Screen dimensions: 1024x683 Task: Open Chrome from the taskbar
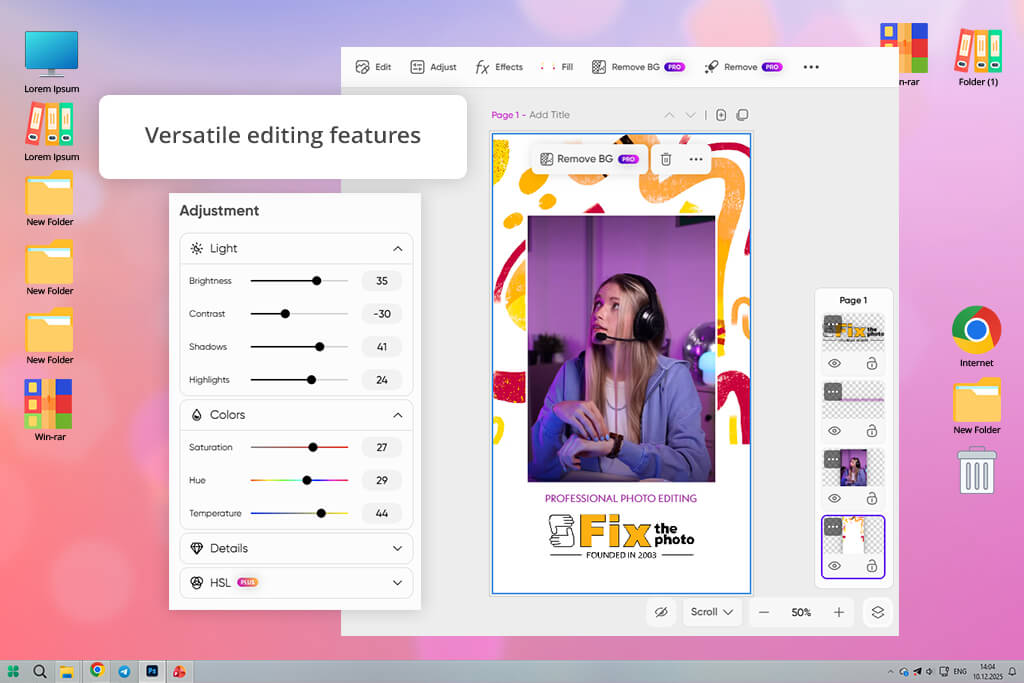point(97,670)
